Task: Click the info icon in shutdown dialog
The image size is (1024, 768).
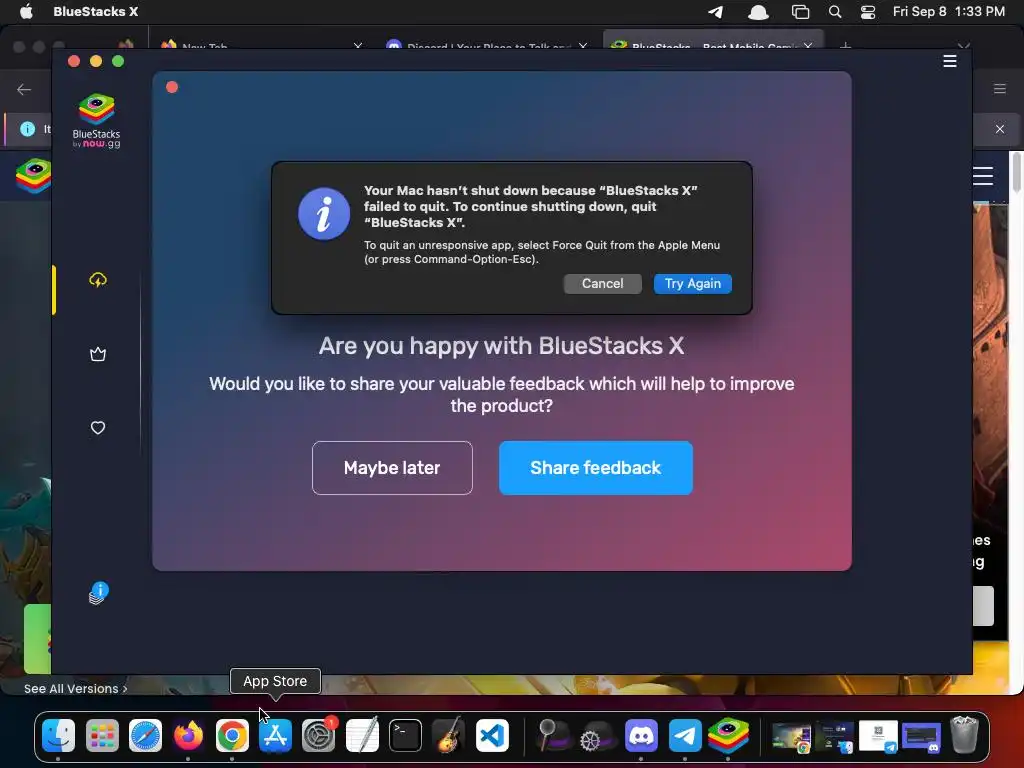Action: click(324, 214)
